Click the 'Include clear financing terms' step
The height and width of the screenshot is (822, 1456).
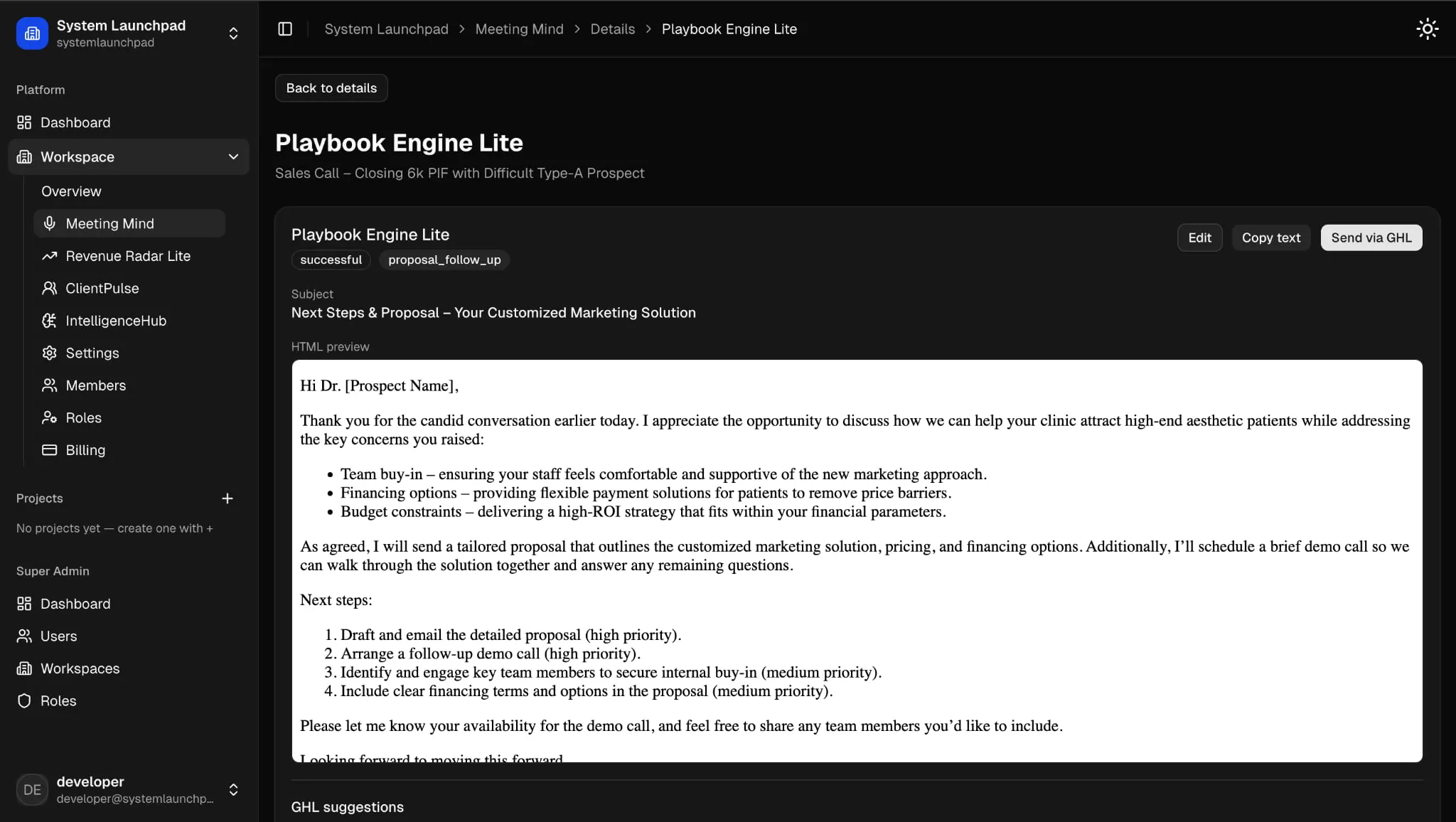tap(587, 691)
